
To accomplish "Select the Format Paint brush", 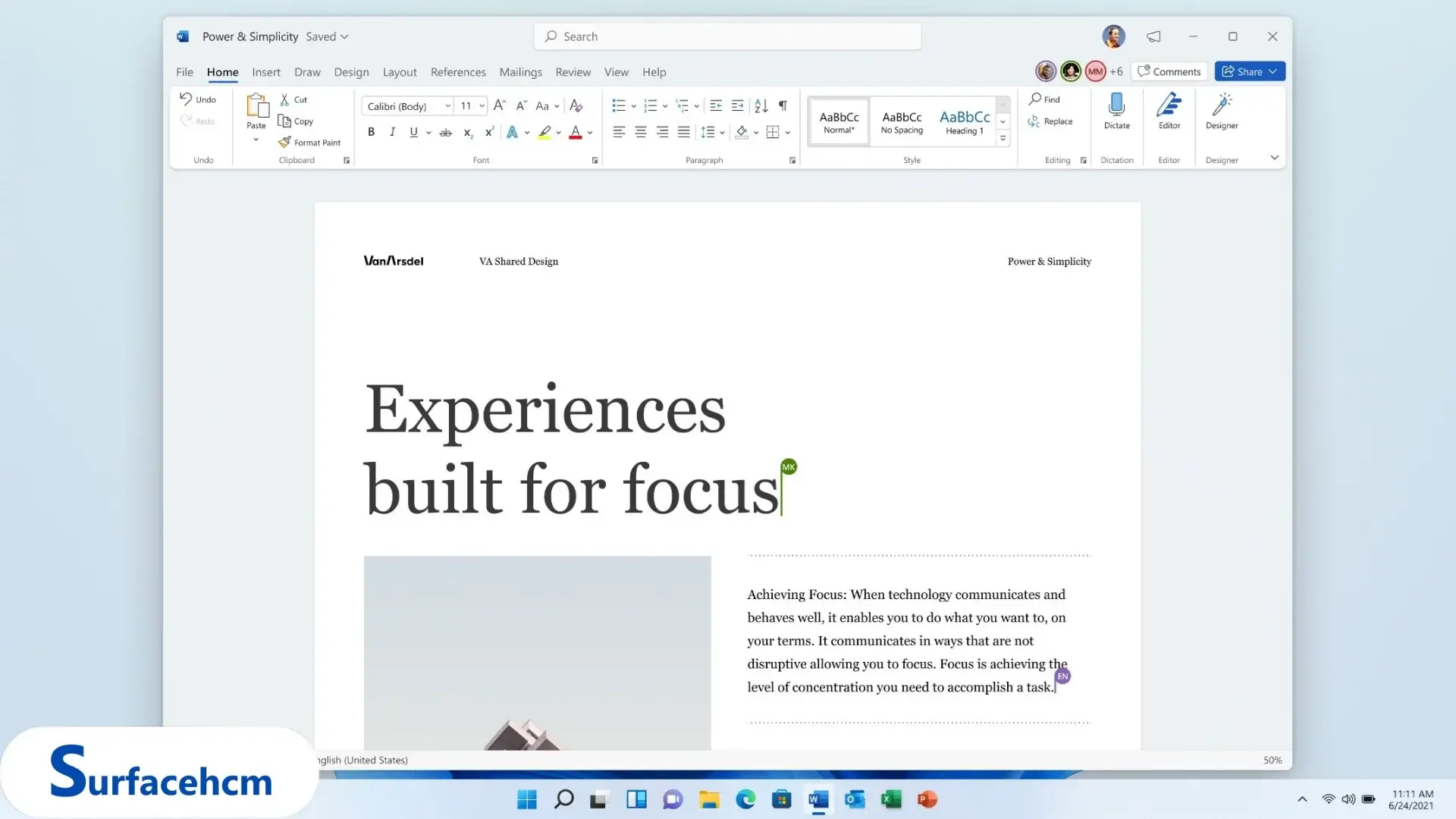I will (x=284, y=142).
